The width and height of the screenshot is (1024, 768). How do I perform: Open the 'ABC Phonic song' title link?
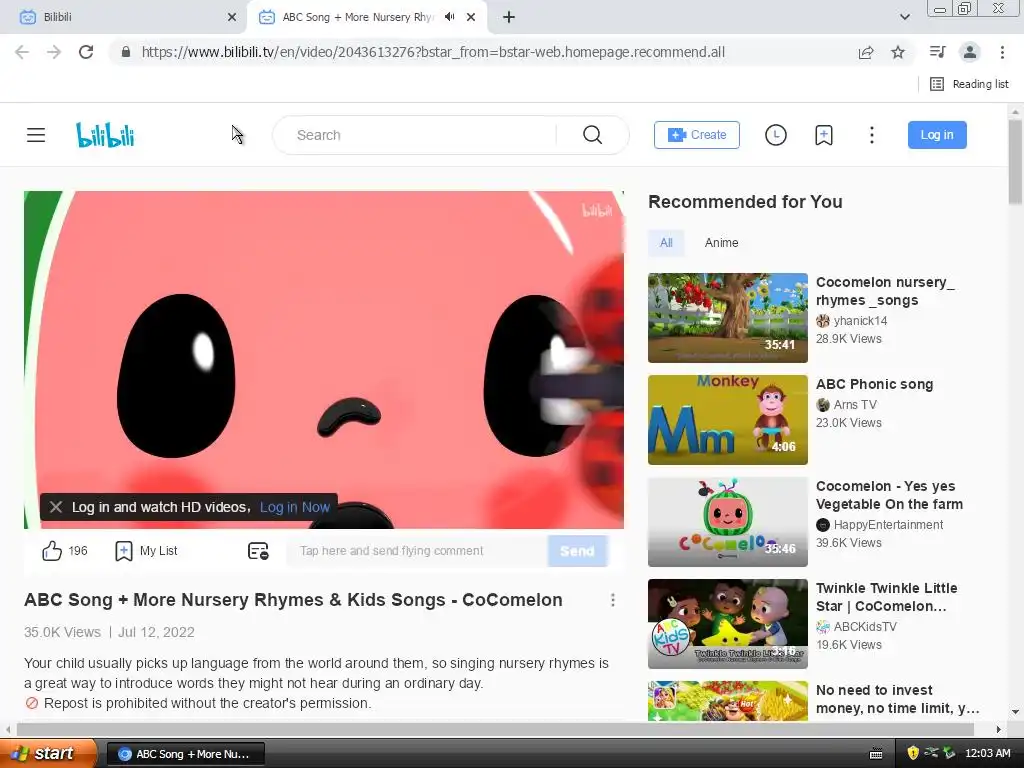[874, 385]
